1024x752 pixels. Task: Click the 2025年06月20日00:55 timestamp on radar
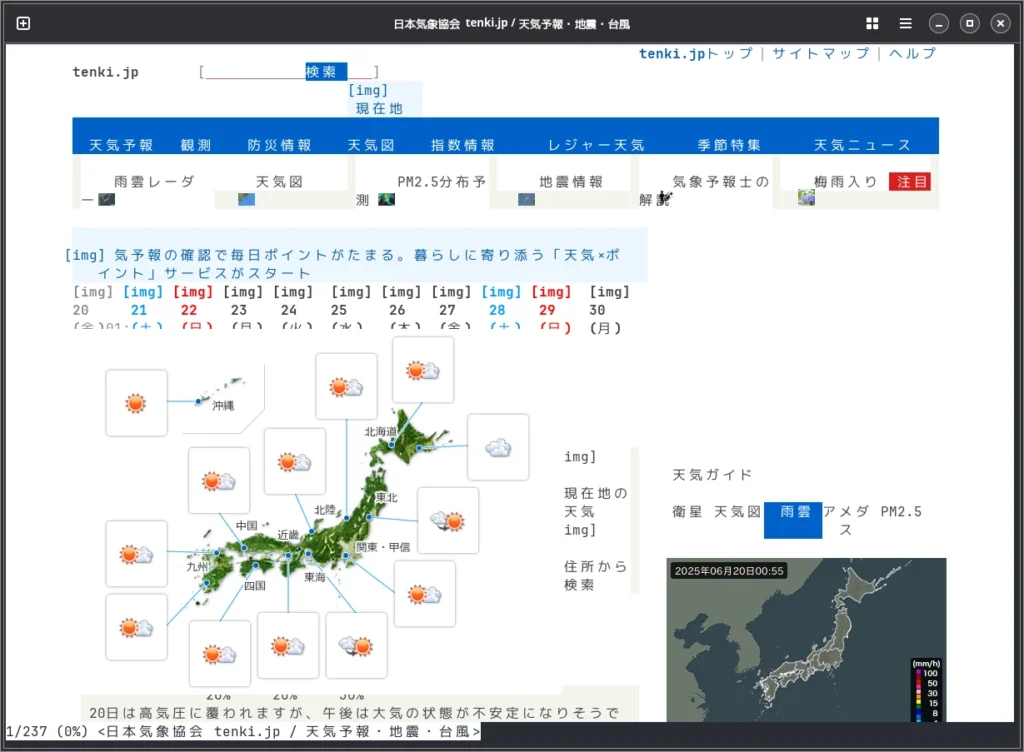[x=729, y=571]
